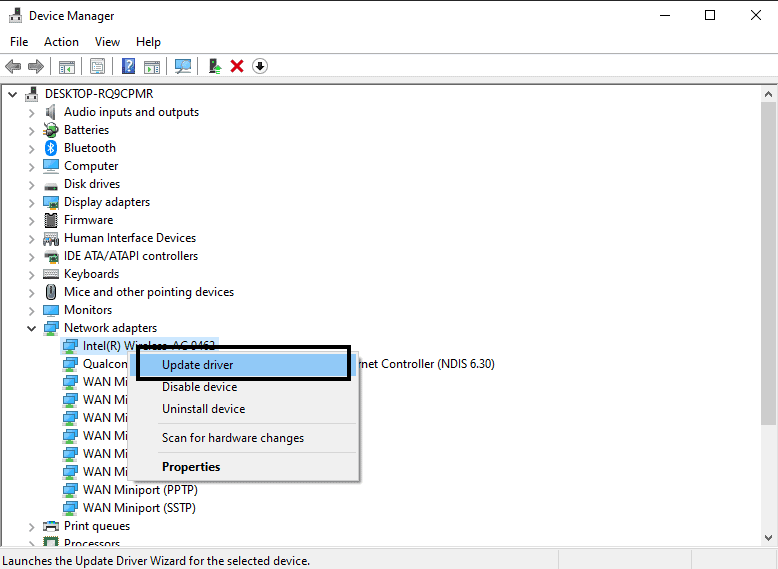The height and width of the screenshot is (569, 778).
Task: Click the Keyboards category icon
Action: (x=51, y=274)
